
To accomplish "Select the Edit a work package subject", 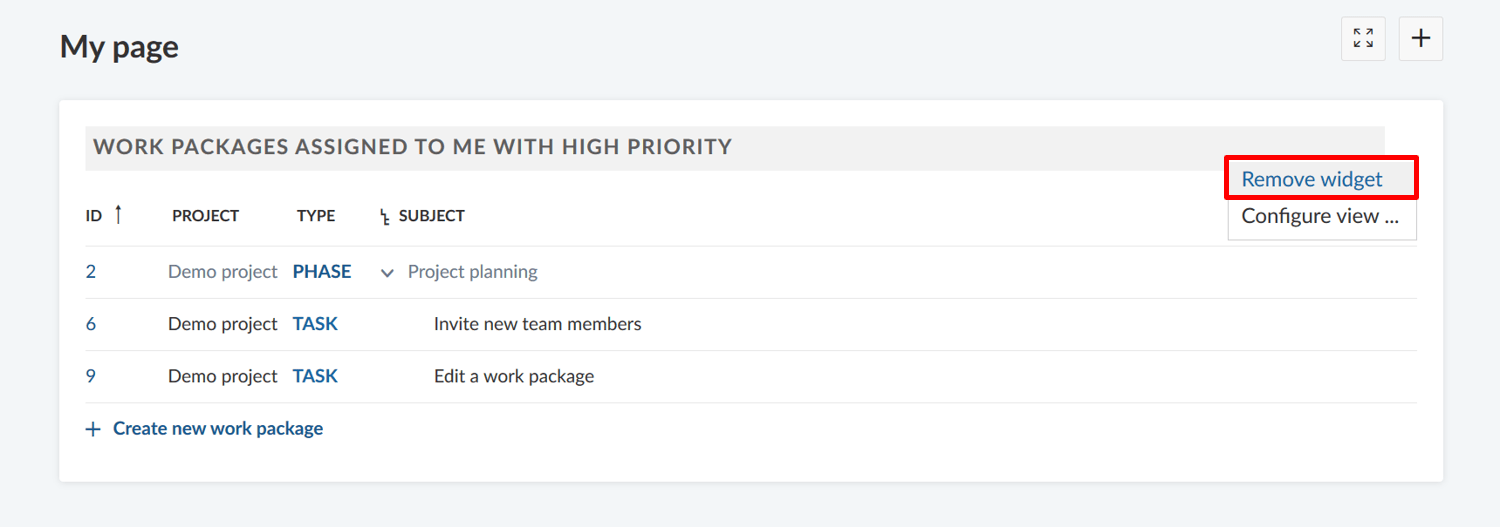I will click(514, 376).
